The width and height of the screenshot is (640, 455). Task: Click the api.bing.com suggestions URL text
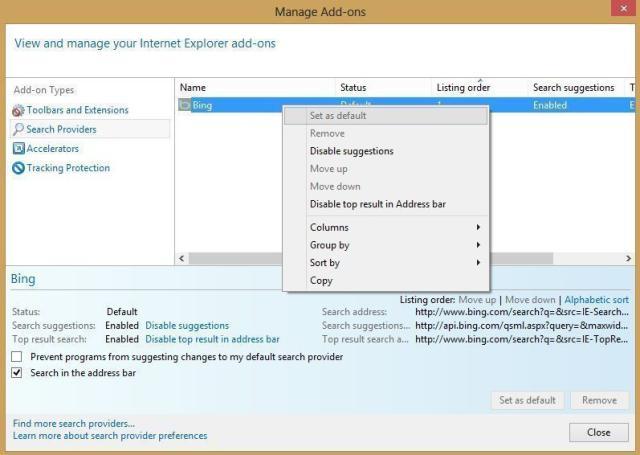point(522,326)
